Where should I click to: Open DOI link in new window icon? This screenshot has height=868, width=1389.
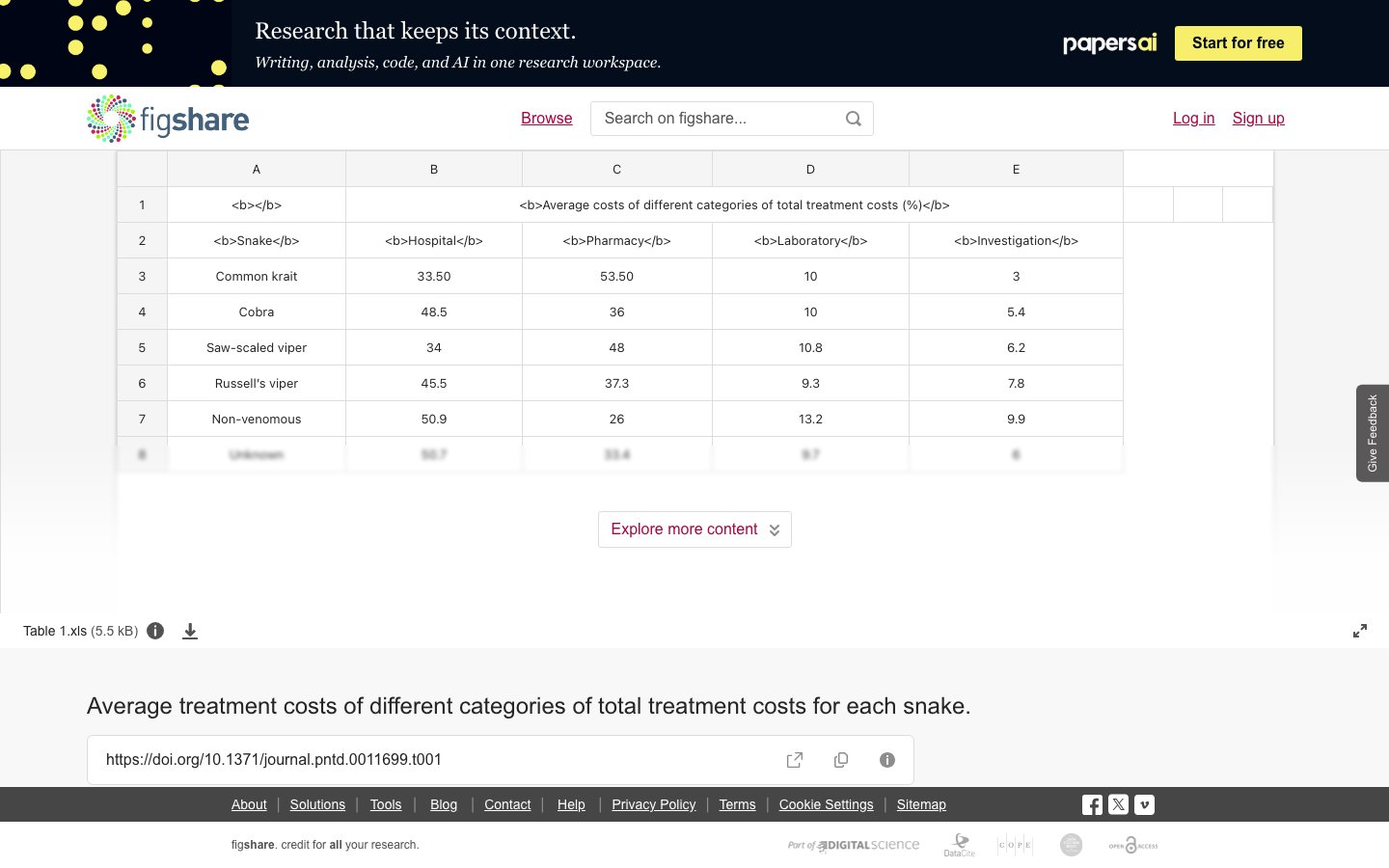pos(795,760)
